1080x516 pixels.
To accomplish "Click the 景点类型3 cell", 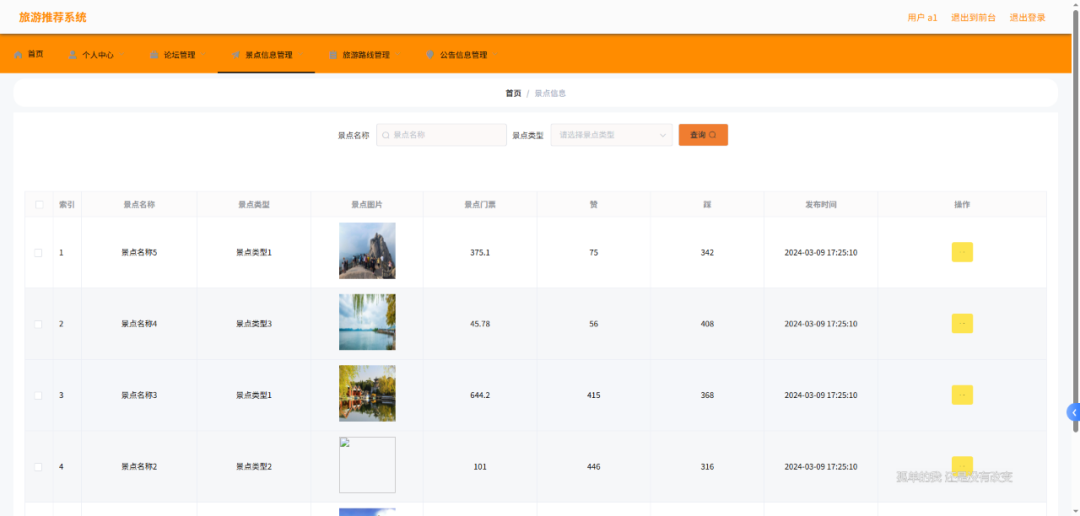I will click(254, 324).
